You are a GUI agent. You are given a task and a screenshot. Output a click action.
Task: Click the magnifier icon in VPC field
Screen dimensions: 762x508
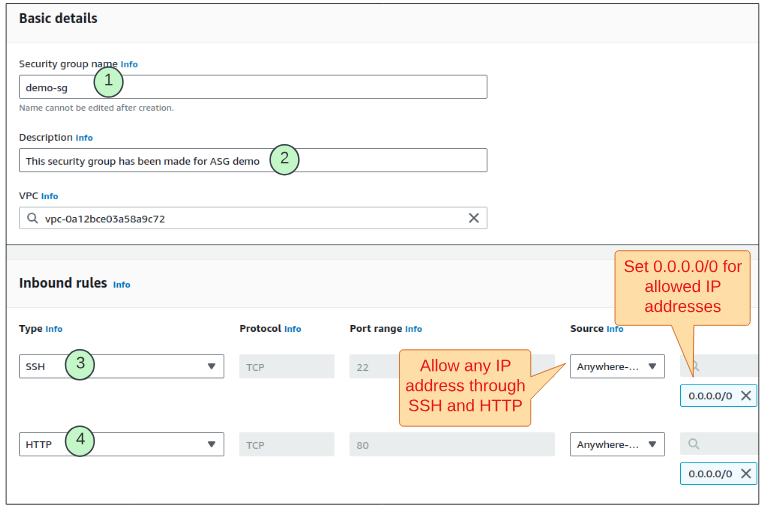(x=33, y=218)
